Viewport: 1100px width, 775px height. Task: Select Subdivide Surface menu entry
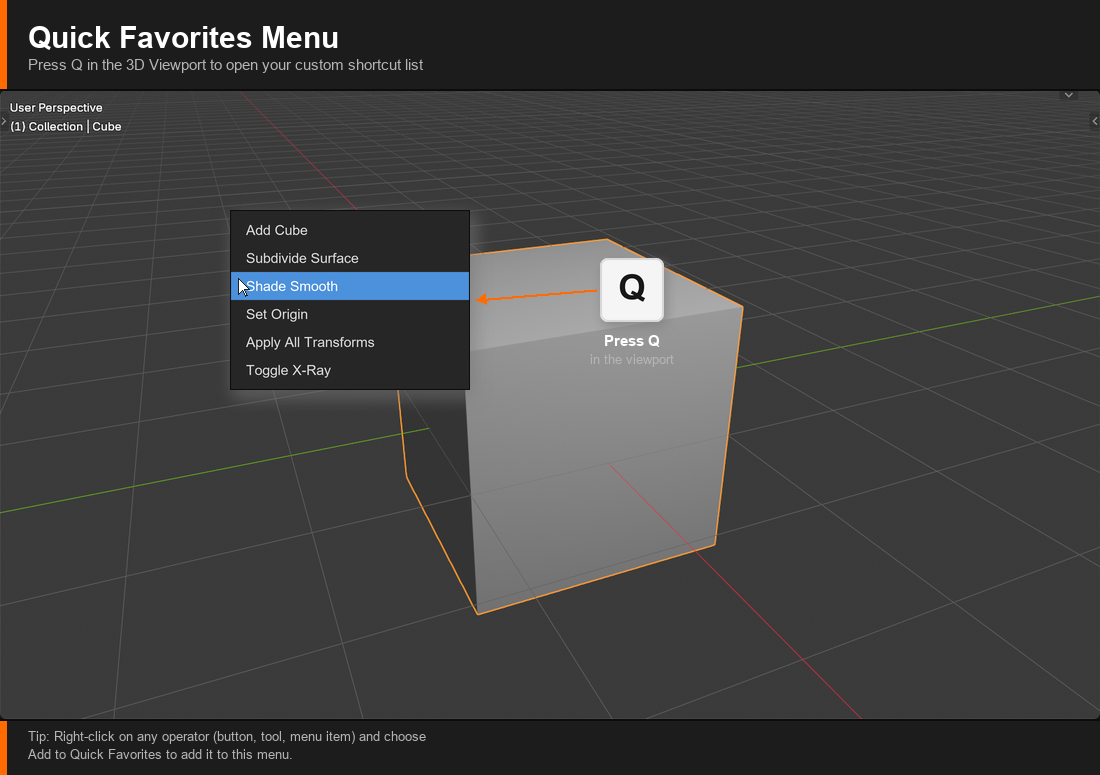click(350, 258)
